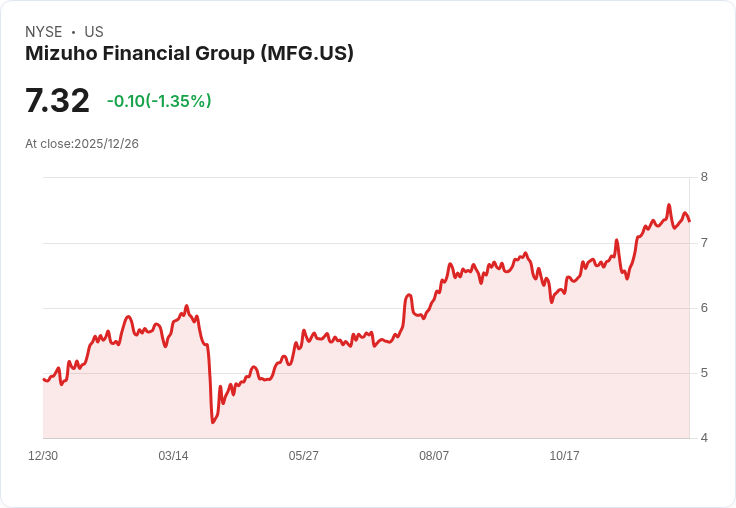Click the right end of the price line
Image resolution: width=736 pixels, height=508 pixels.
(689, 220)
